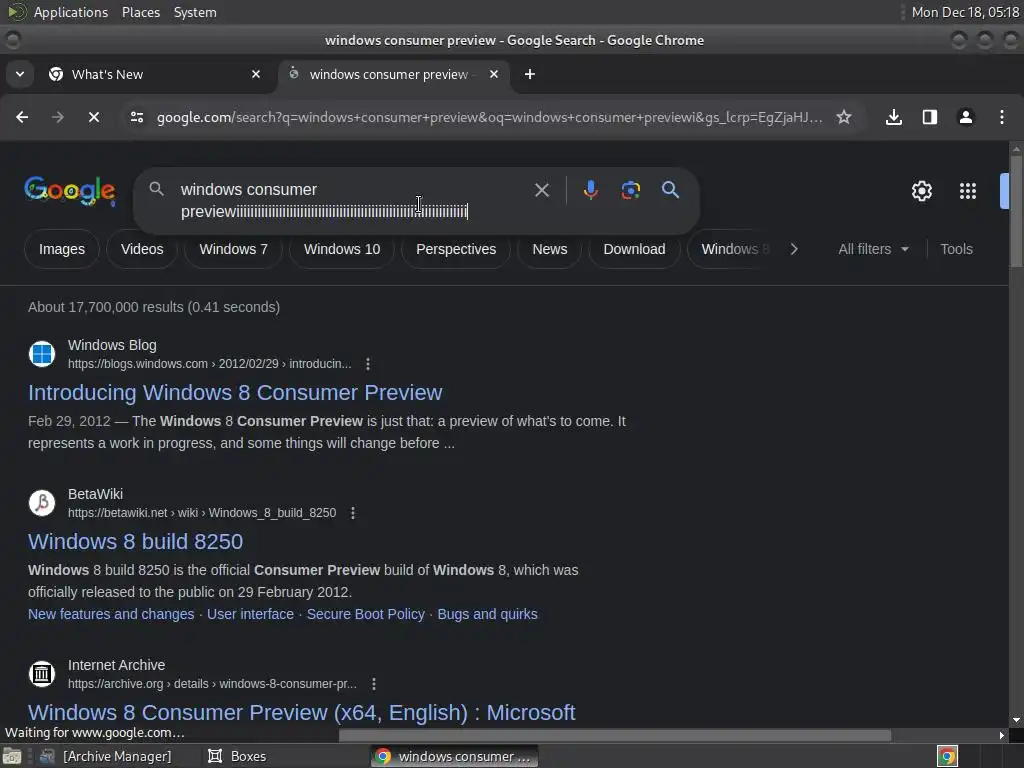Expand the All filters dropdown
The width and height of the screenshot is (1024, 768).
pyautogui.click(x=873, y=249)
